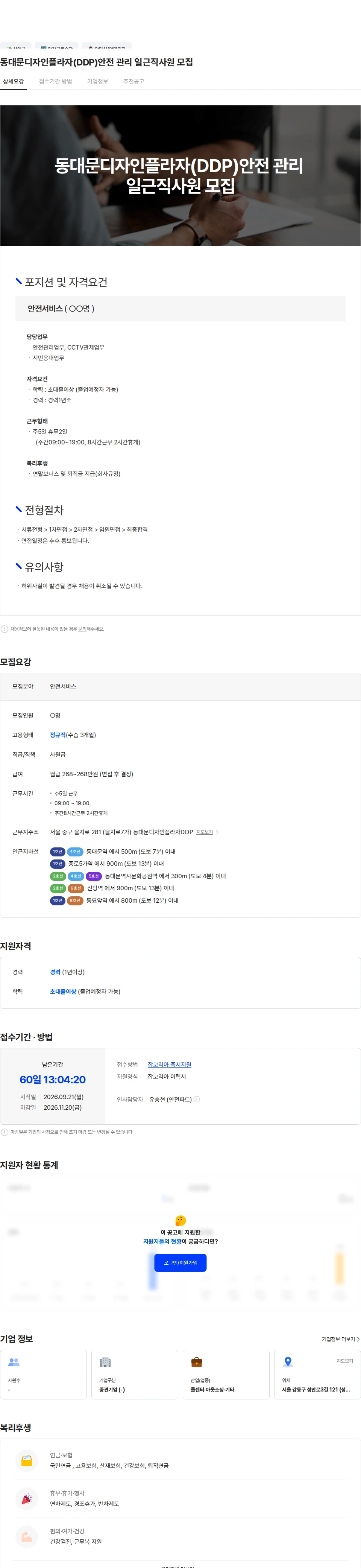Click the 잡코리아 이력서 application form text
This screenshot has height=1568, width=361.
tap(167, 1077)
